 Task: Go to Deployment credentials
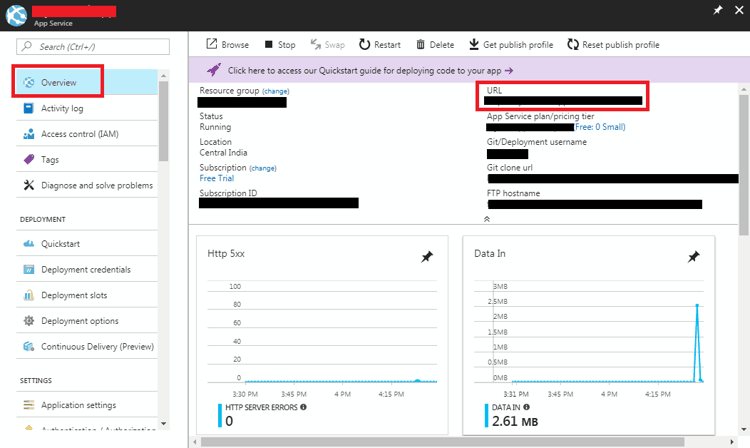[x=85, y=269]
